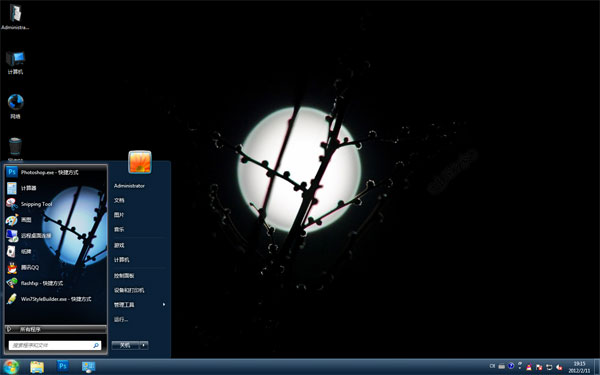The width and height of the screenshot is (600, 375).
Task: Launch Win7StyleBuilder.exe shortcut
Action: tap(55, 299)
